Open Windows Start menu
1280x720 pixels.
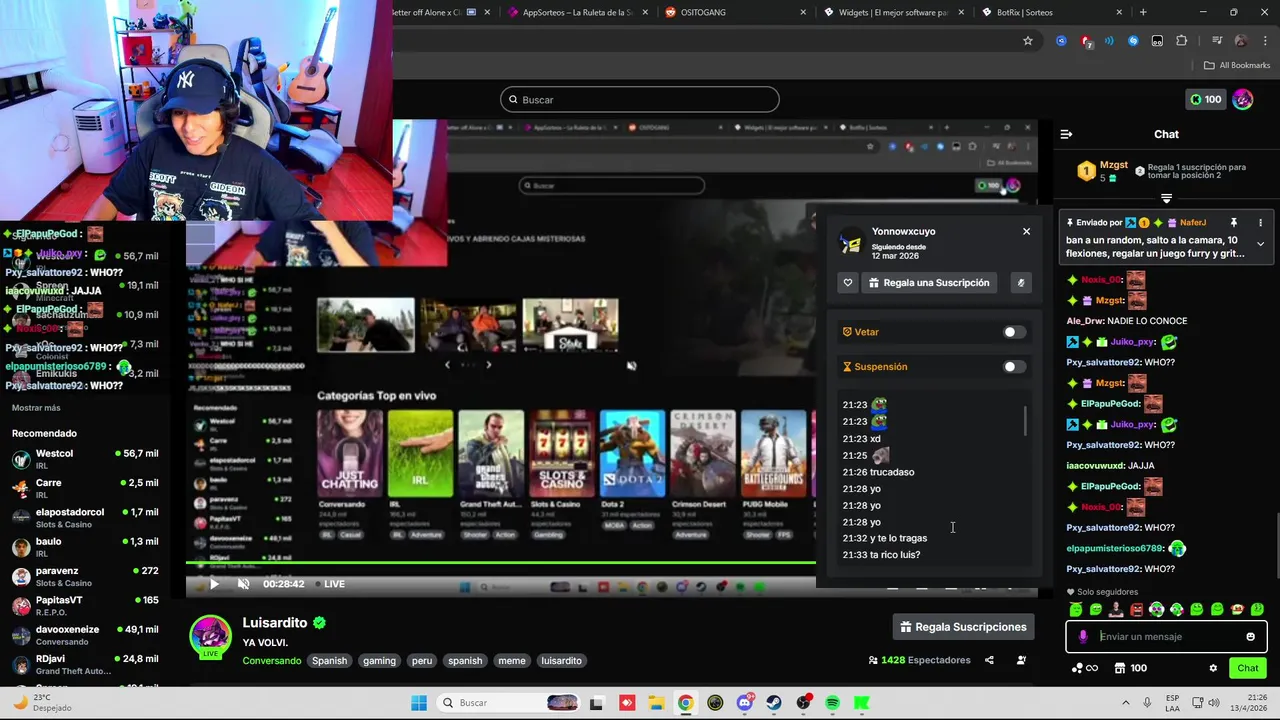(x=419, y=703)
